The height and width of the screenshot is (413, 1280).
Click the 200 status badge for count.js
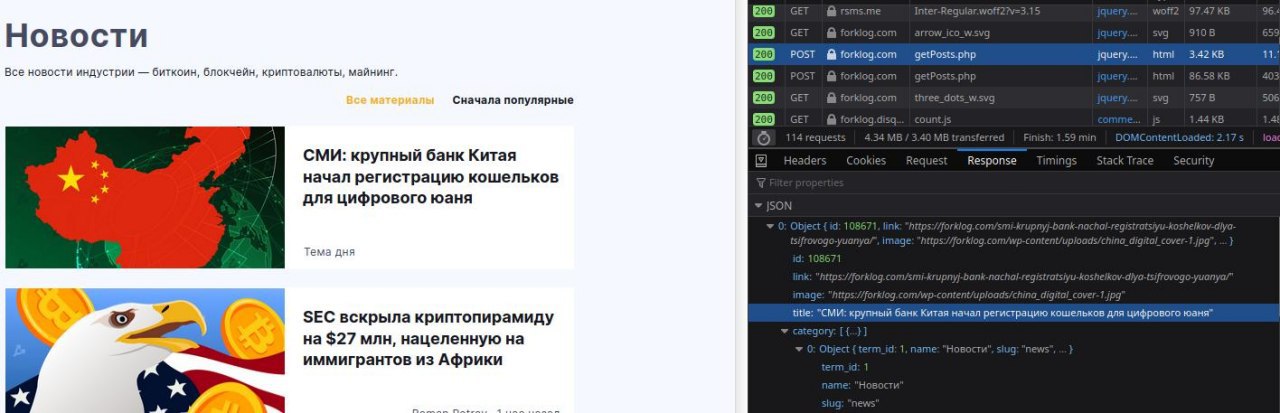click(x=764, y=119)
